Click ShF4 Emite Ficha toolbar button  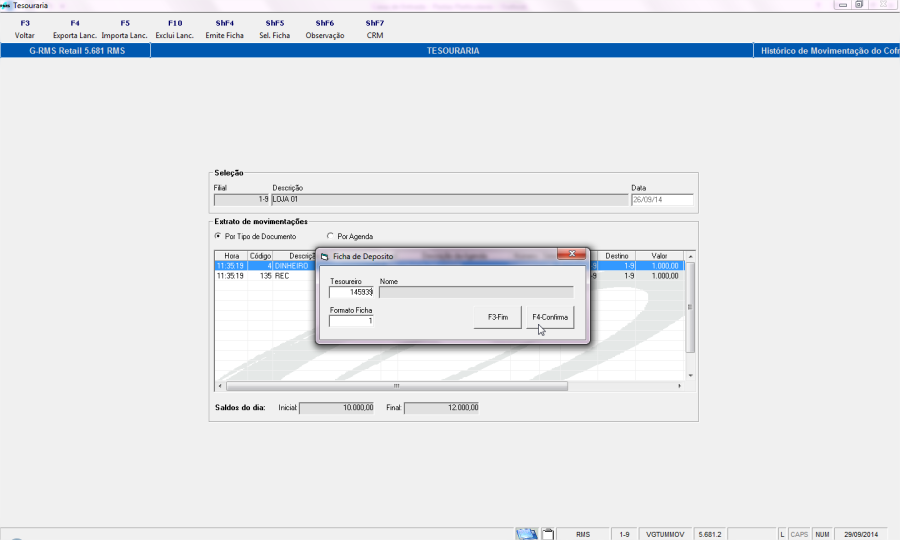click(224, 29)
